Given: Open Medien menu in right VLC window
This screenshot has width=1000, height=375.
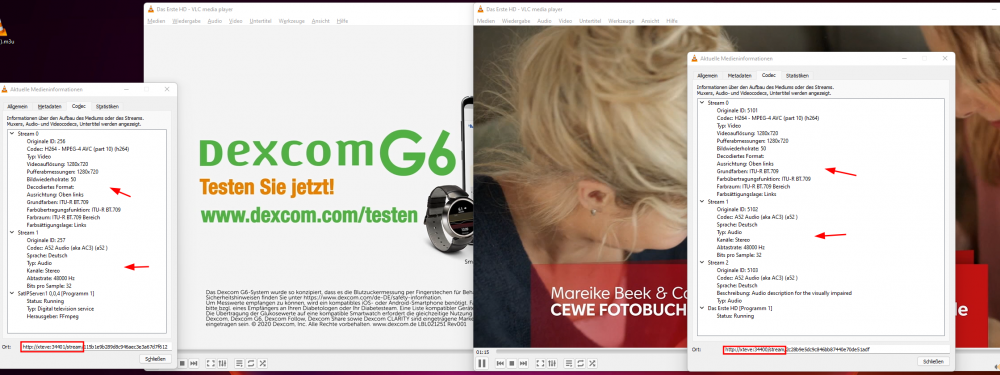Looking at the screenshot, I should [x=486, y=21].
